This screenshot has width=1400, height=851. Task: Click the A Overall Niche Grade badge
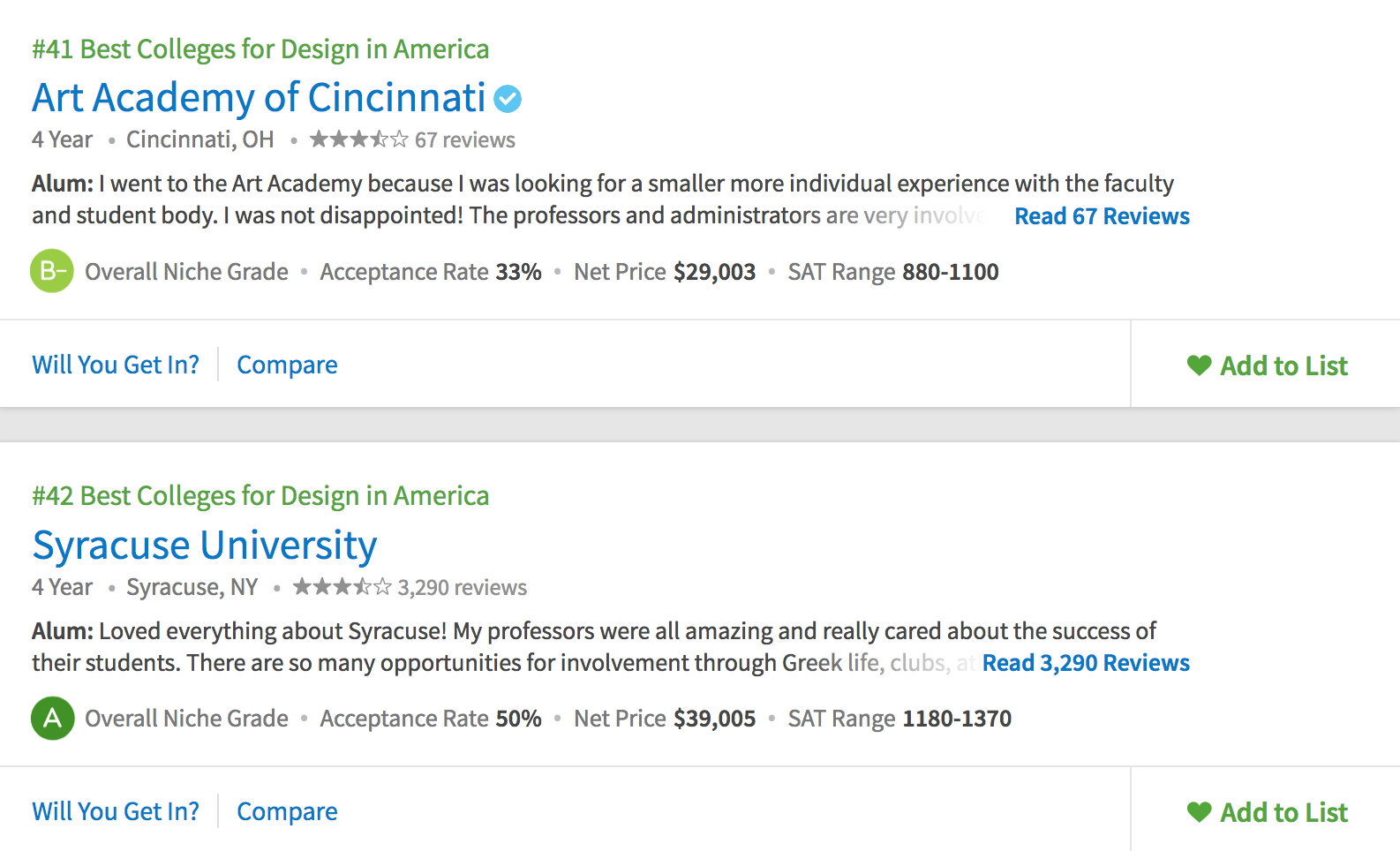[52, 718]
